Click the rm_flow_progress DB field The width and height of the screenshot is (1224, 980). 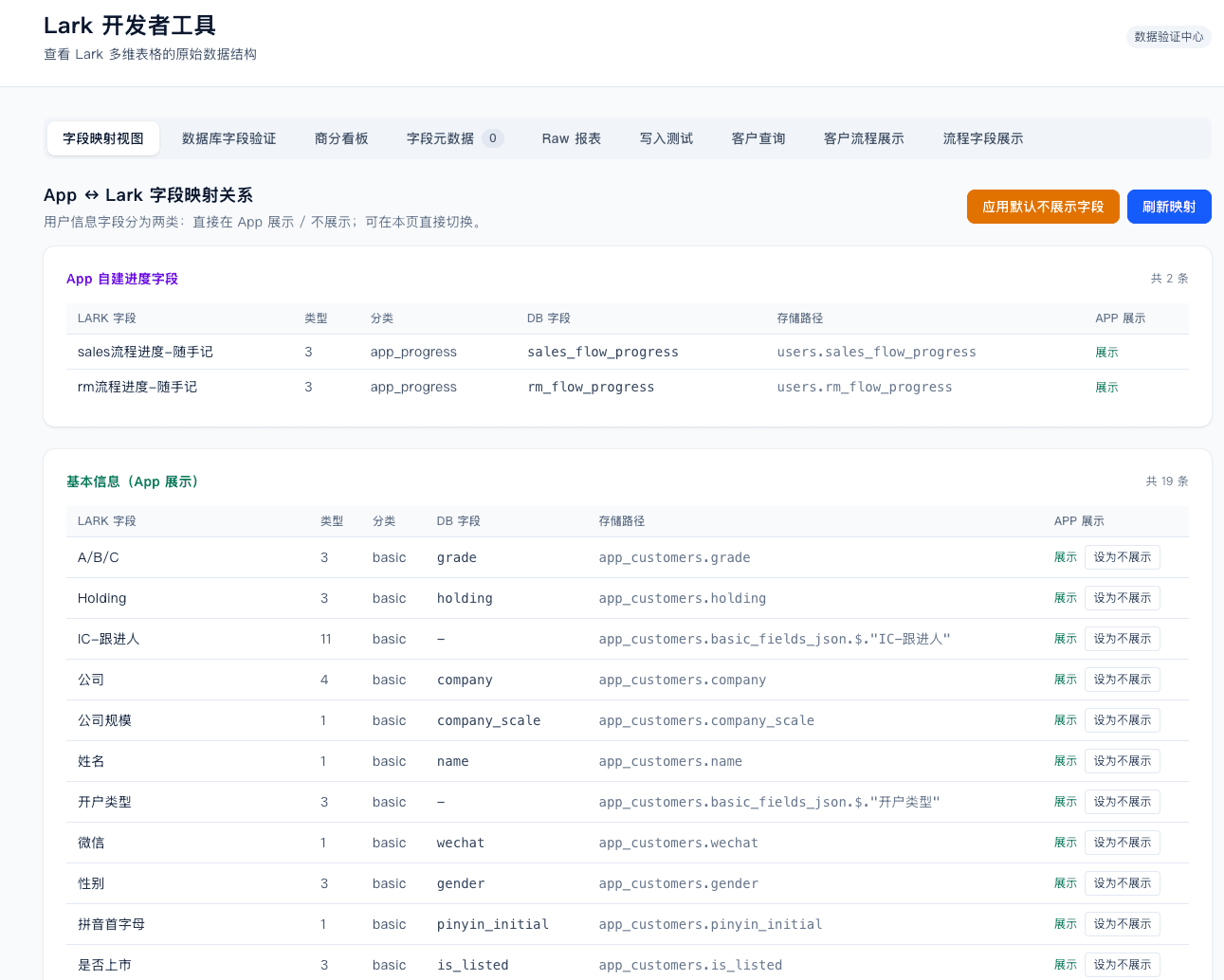591,387
